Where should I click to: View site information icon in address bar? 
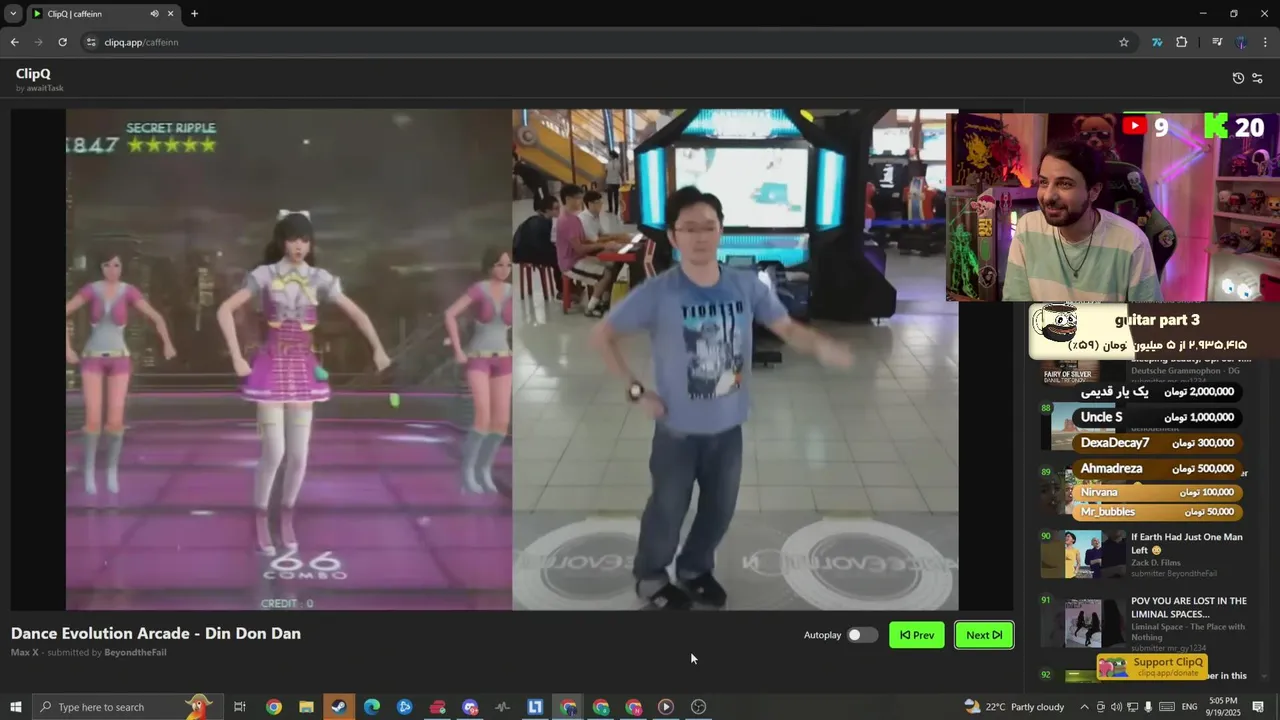pos(91,42)
